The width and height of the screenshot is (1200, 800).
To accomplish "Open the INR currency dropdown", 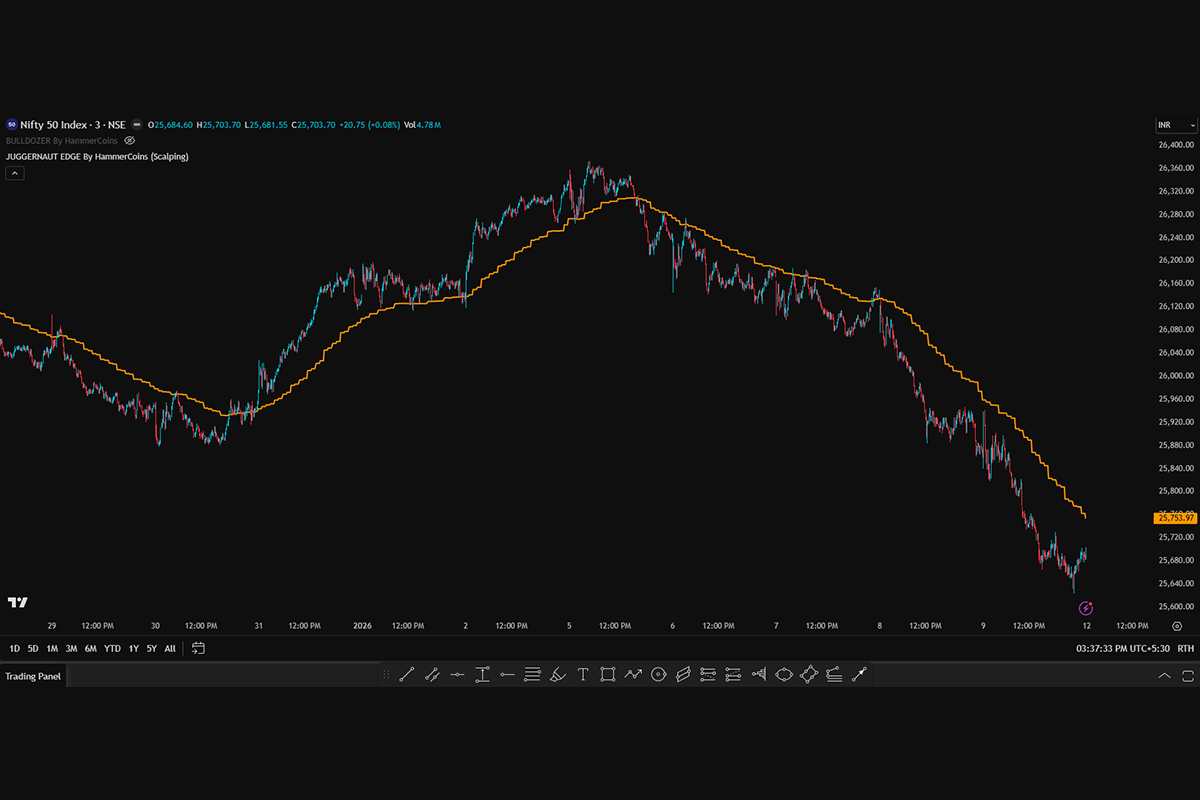I will (1176, 125).
